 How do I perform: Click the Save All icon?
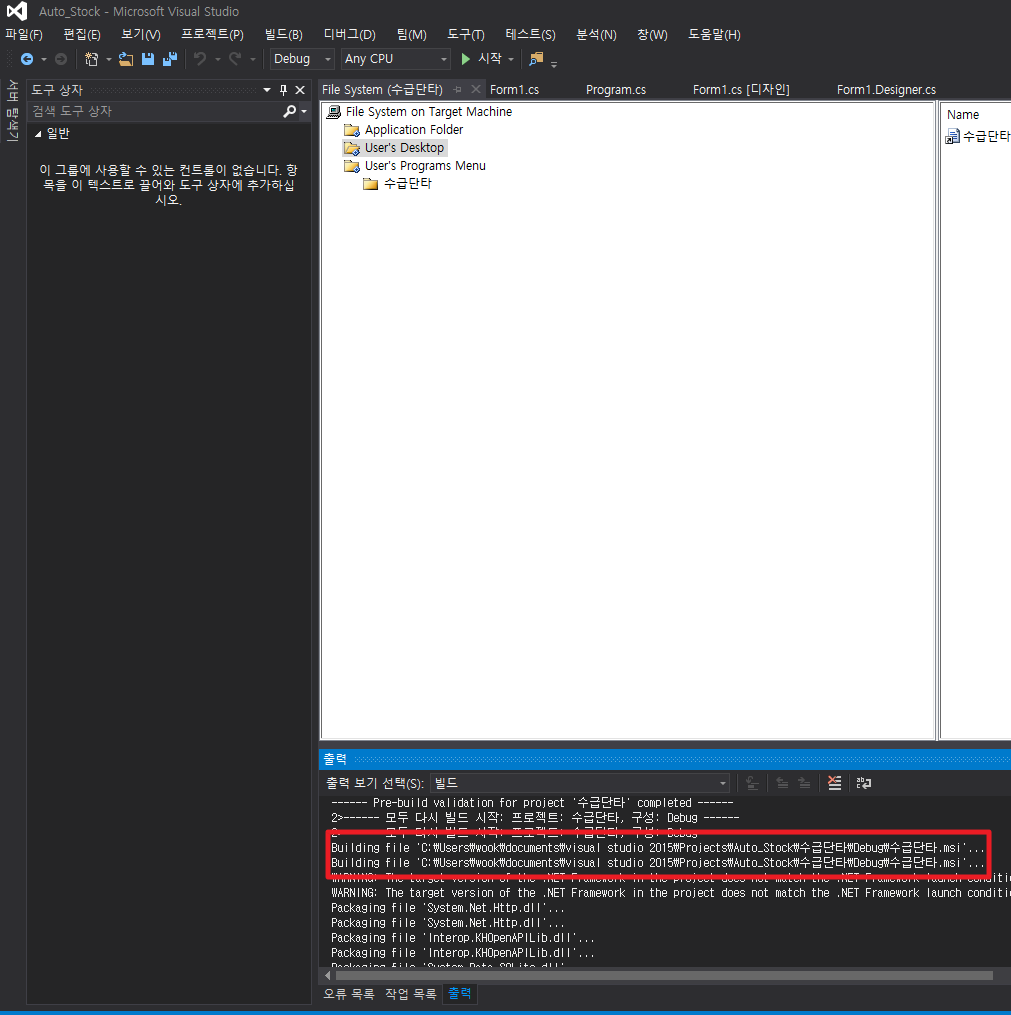pos(170,59)
